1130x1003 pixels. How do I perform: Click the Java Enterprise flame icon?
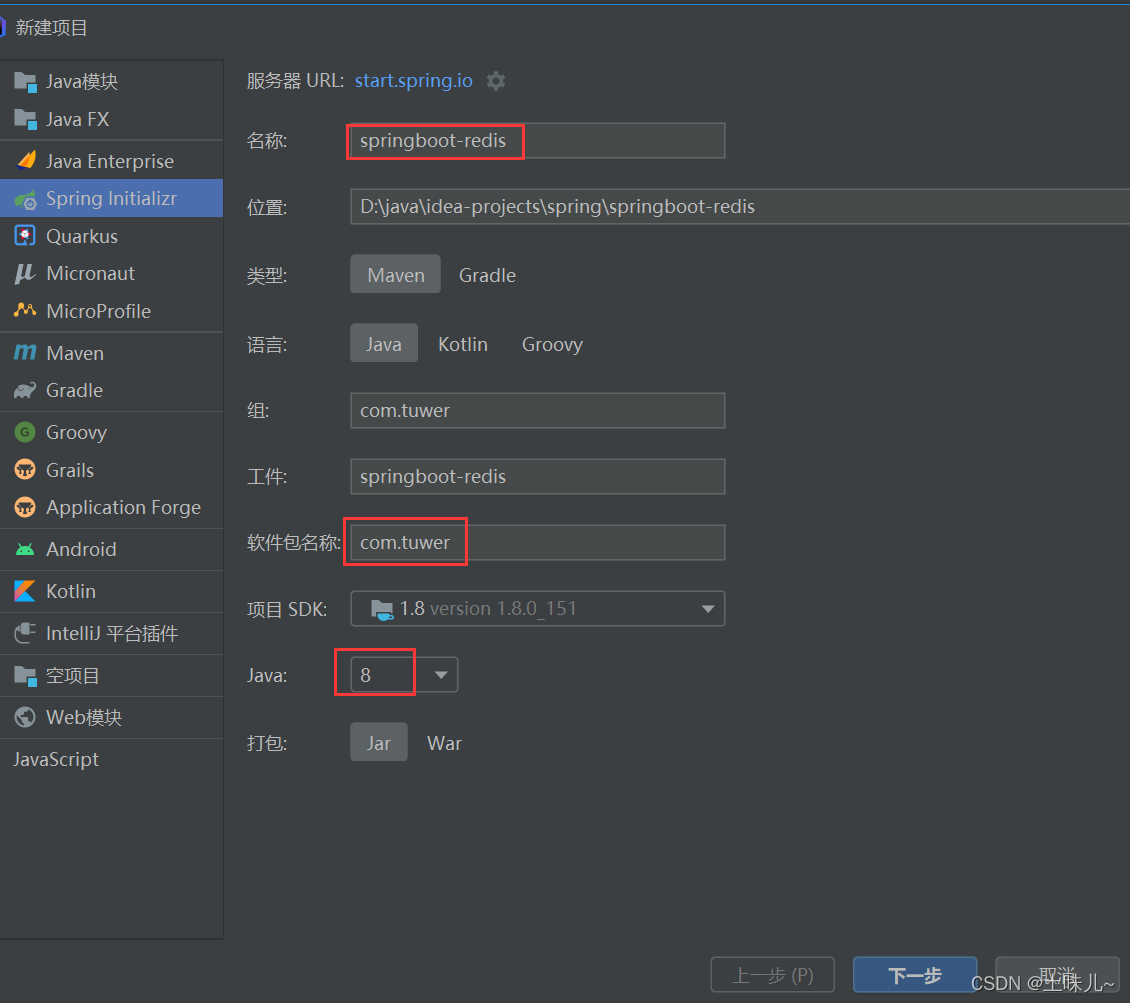click(26, 161)
